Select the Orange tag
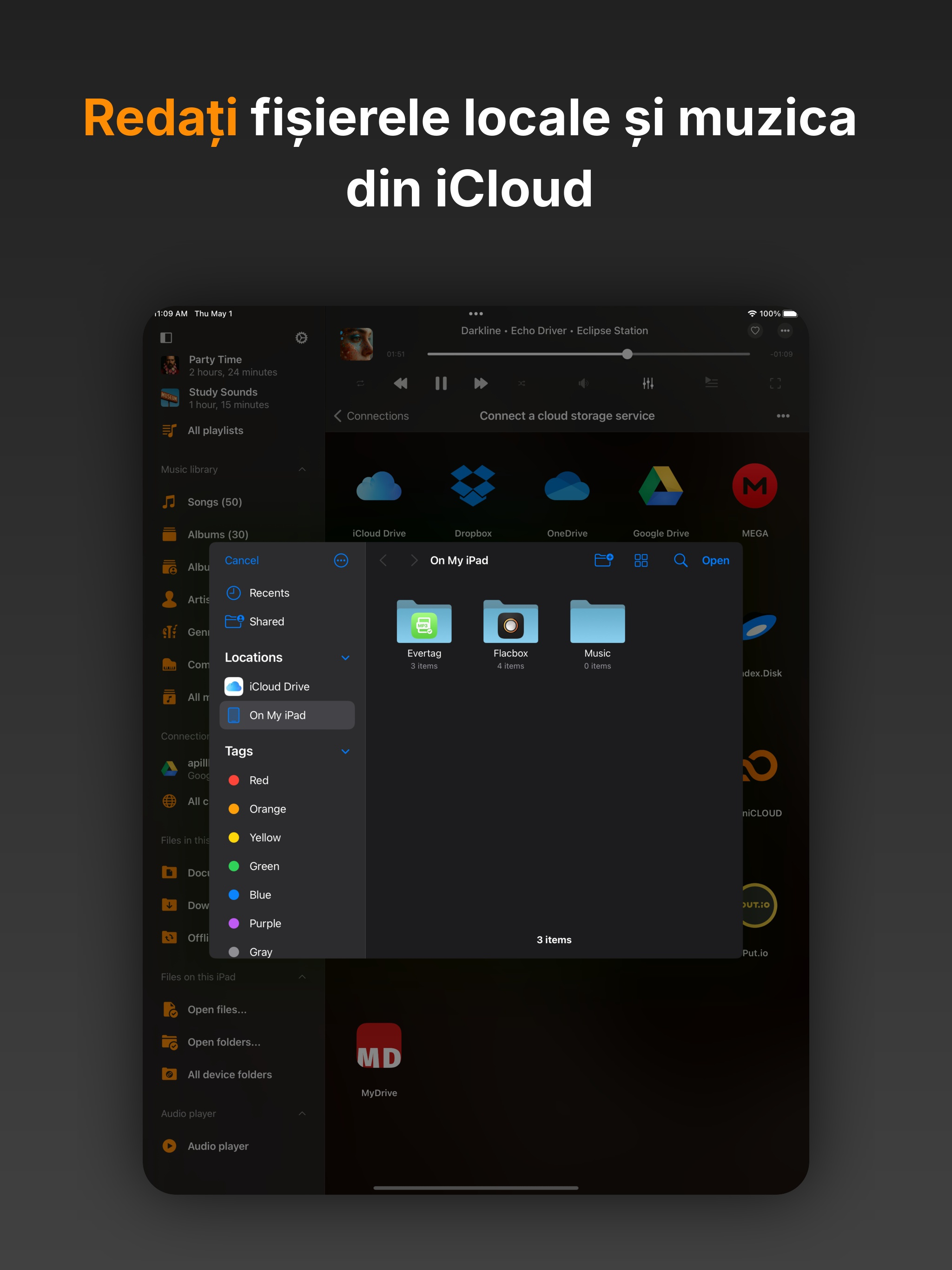952x1270 pixels. tap(287, 809)
